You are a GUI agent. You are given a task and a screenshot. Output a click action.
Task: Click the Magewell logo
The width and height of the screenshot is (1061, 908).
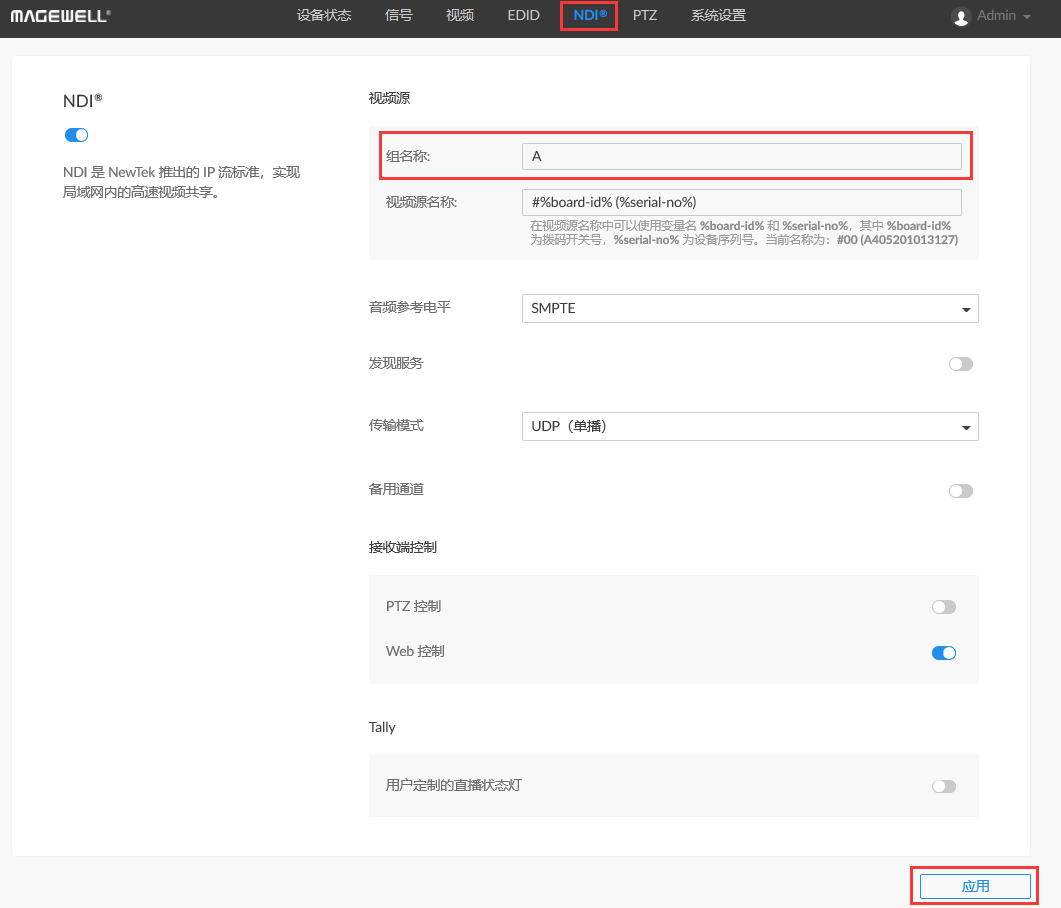tap(61, 16)
